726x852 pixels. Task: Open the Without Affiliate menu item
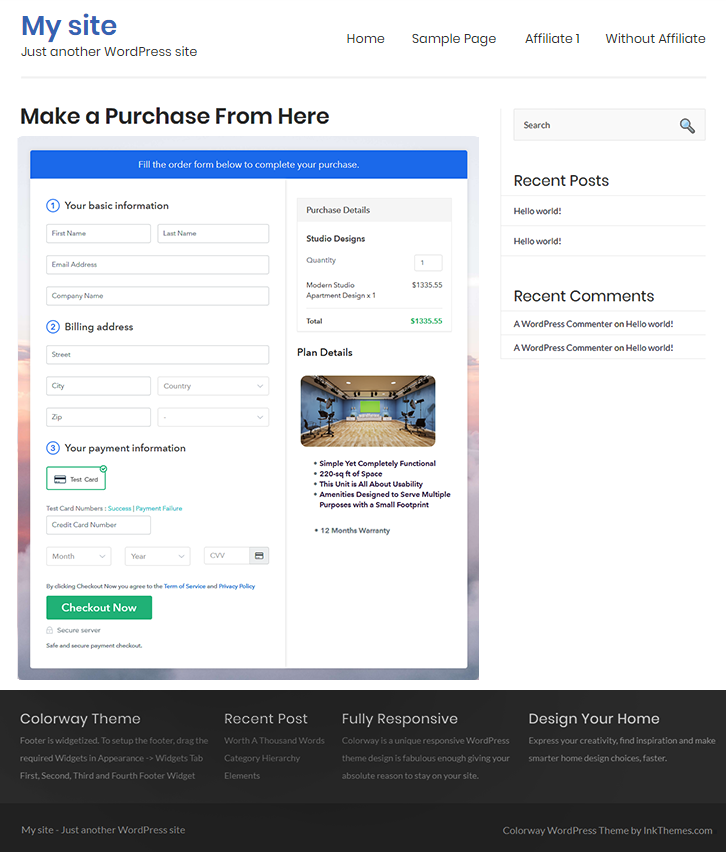tap(655, 39)
